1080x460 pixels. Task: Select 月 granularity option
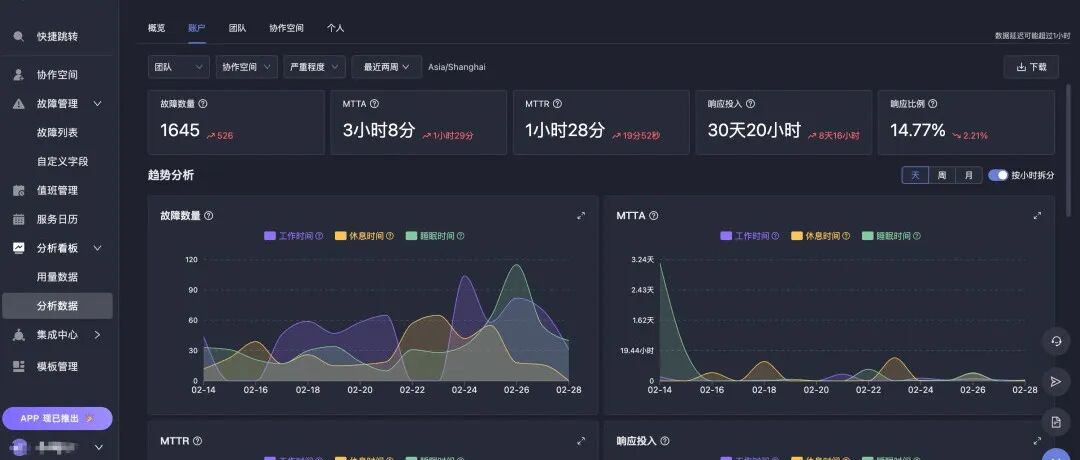pos(968,175)
